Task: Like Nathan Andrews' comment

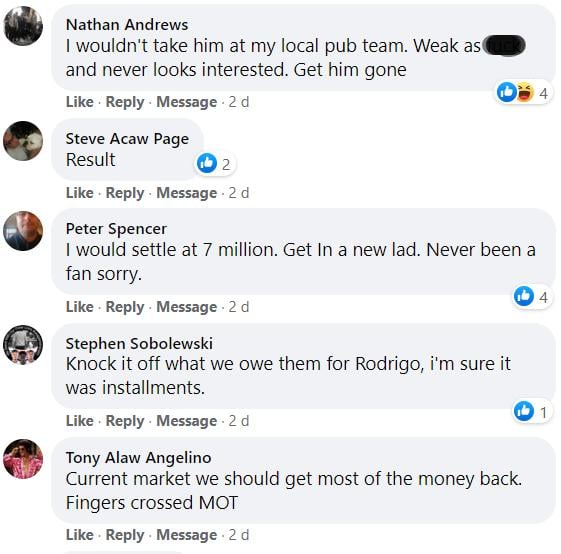Action: pyautogui.click(x=79, y=102)
